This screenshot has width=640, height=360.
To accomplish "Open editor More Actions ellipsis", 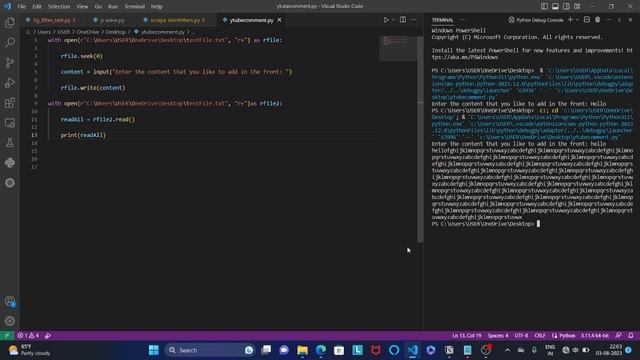I will [413, 20].
